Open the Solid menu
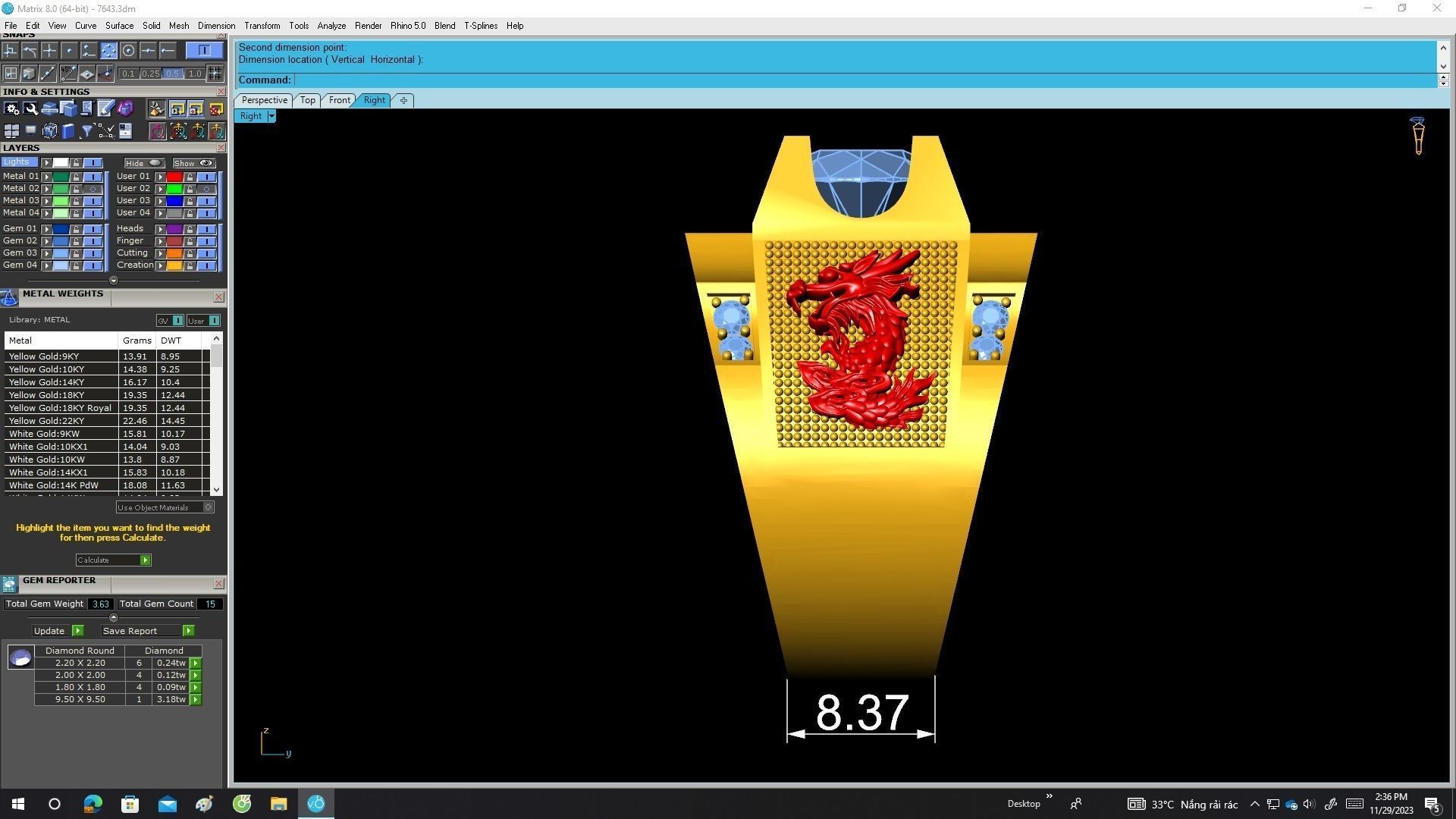Viewport: 1456px width, 819px height. pyautogui.click(x=152, y=26)
